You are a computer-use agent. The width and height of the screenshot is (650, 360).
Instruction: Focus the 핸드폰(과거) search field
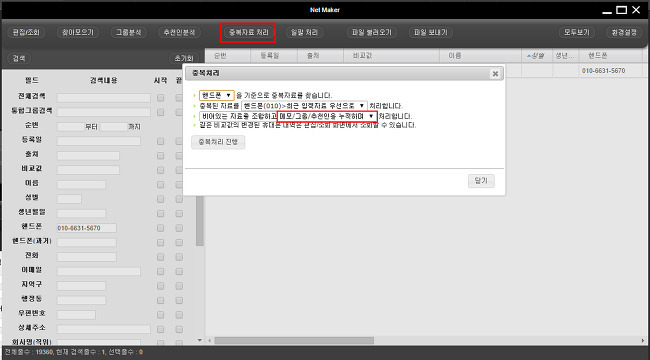(87, 243)
